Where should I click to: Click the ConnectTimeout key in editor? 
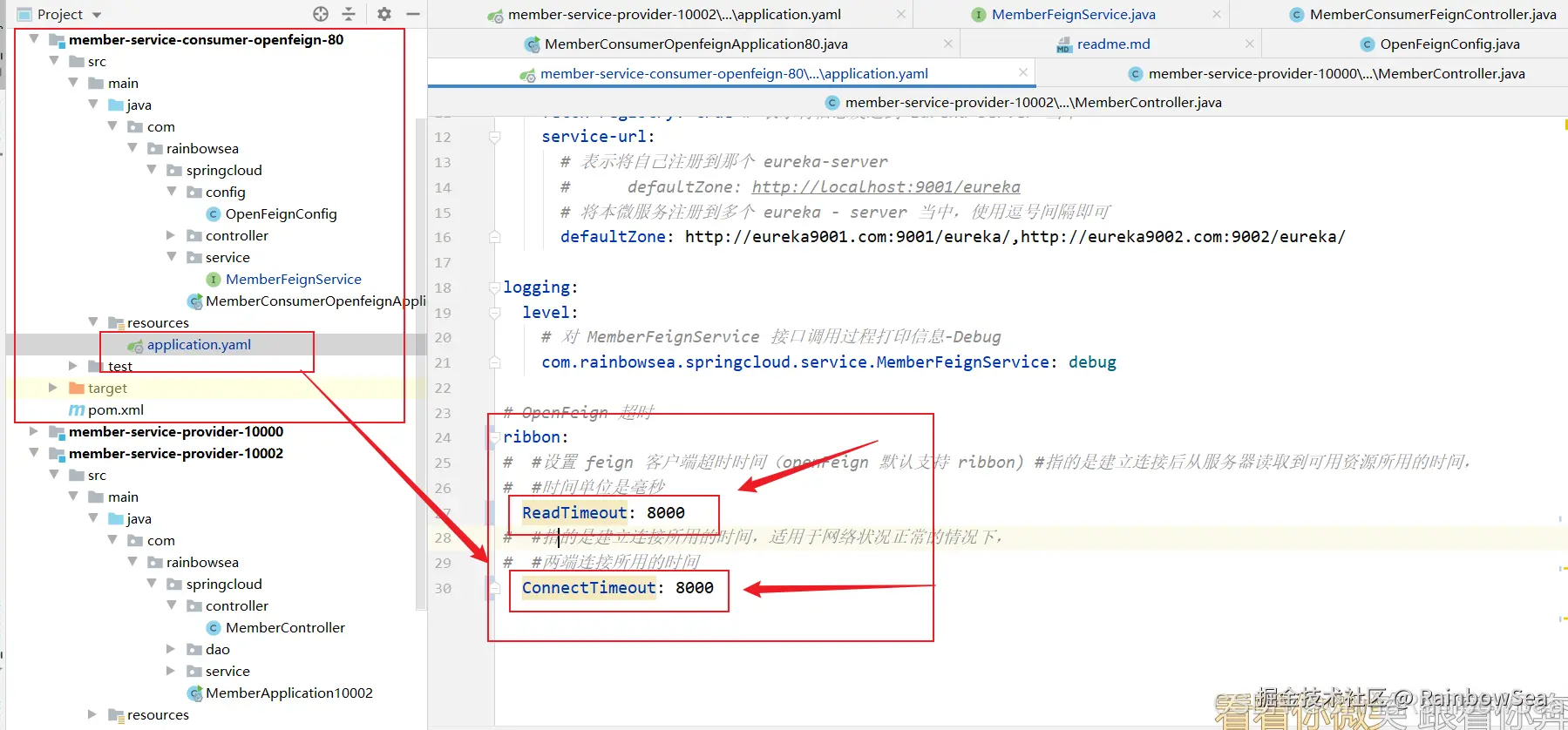(x=588, y=587)
